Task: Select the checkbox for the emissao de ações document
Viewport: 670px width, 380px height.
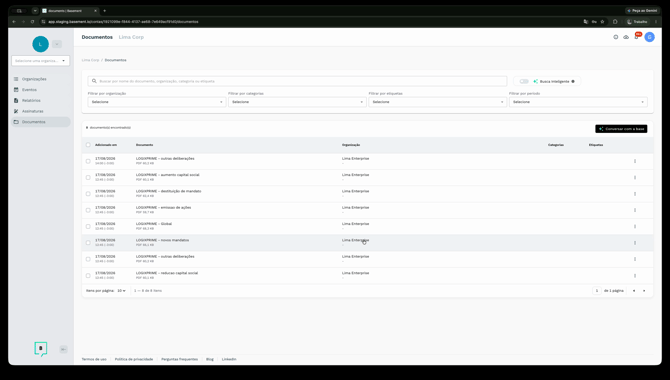Action: point(88,210)
